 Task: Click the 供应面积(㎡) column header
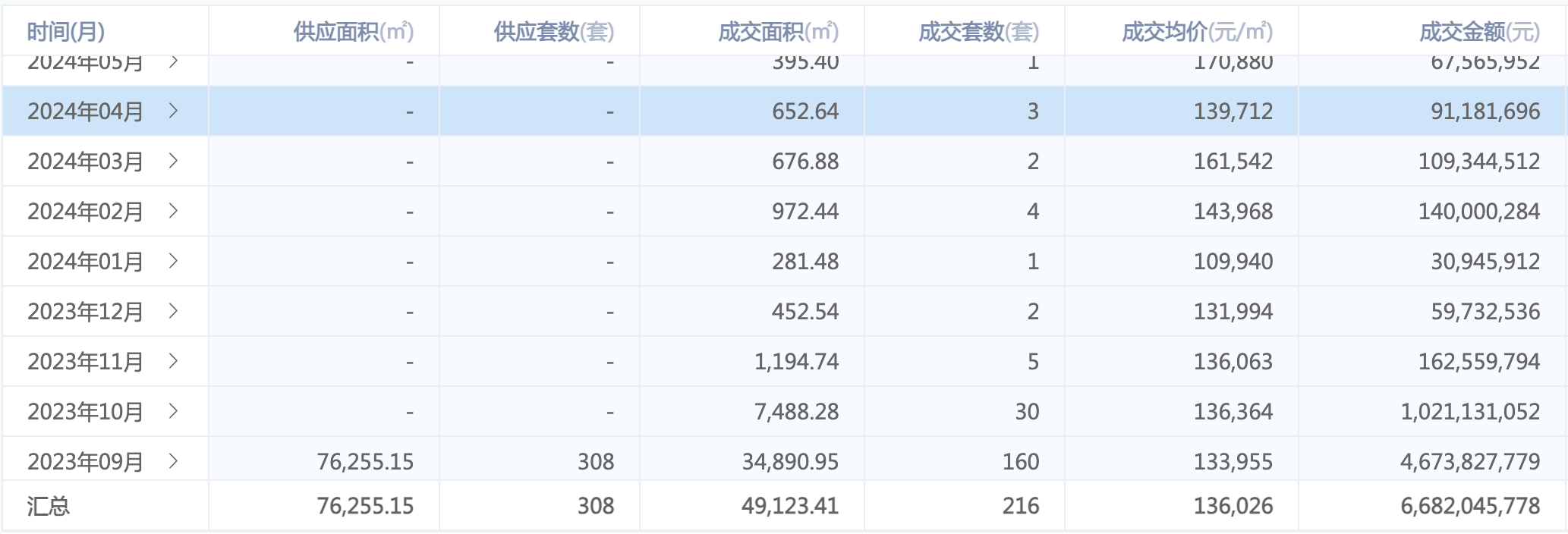point(353,32)
